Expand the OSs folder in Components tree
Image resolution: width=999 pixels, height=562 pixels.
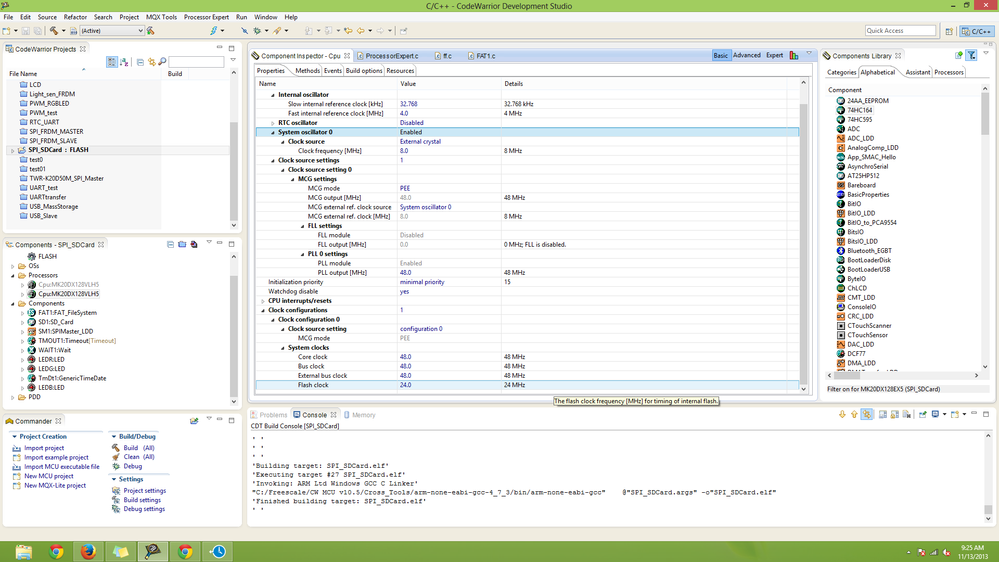[13, 266]
